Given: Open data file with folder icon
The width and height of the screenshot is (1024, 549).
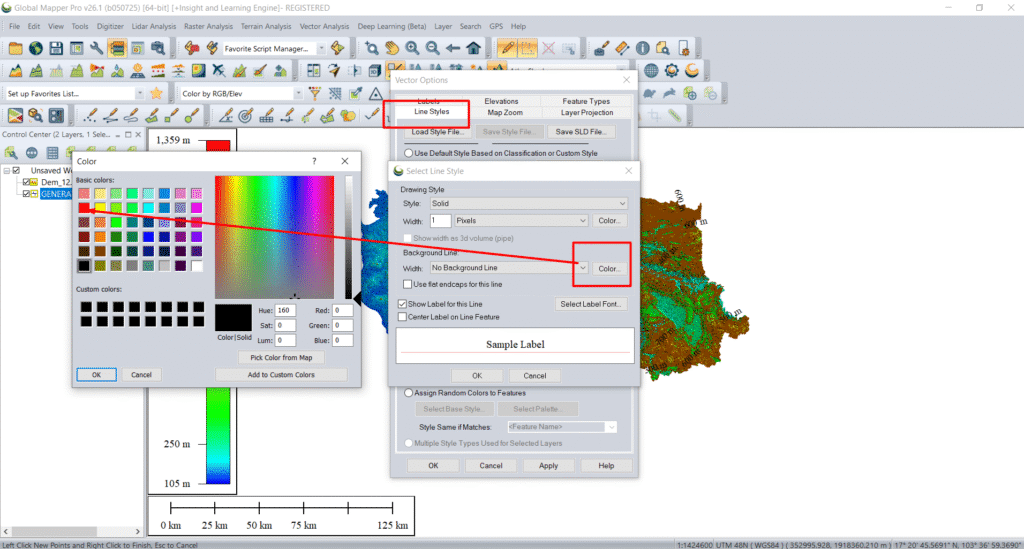Looking at the screenshot, I should [15, 48].
